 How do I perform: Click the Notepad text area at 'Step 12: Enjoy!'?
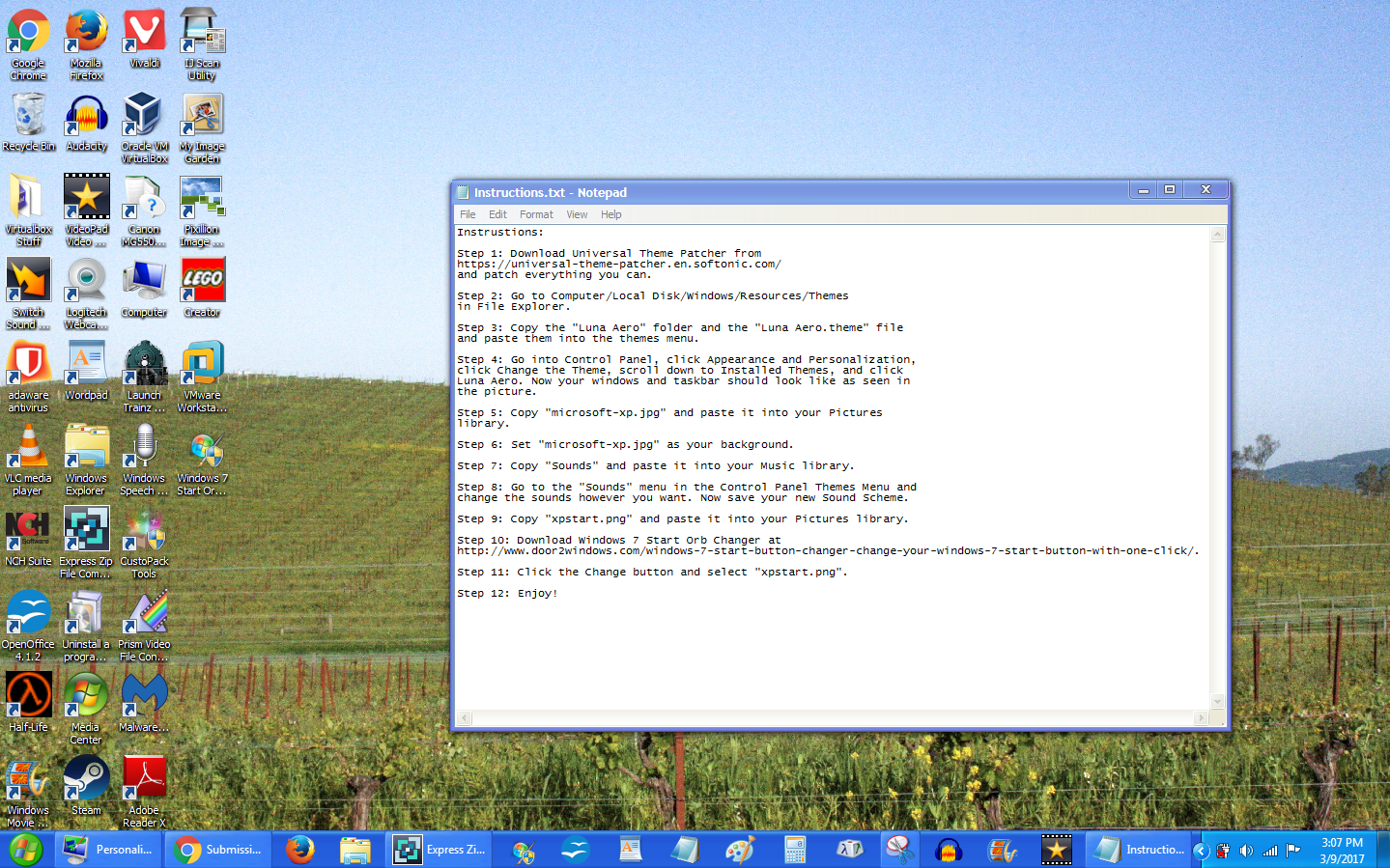(507, 593)
